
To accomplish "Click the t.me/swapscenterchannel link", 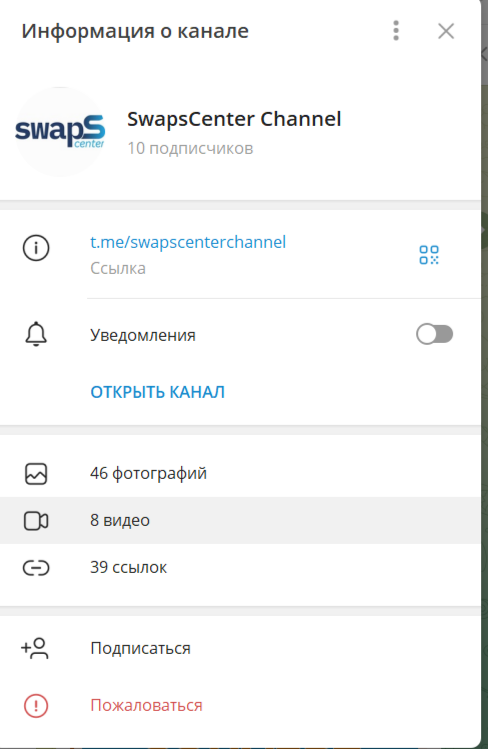I will pos(188,242).
